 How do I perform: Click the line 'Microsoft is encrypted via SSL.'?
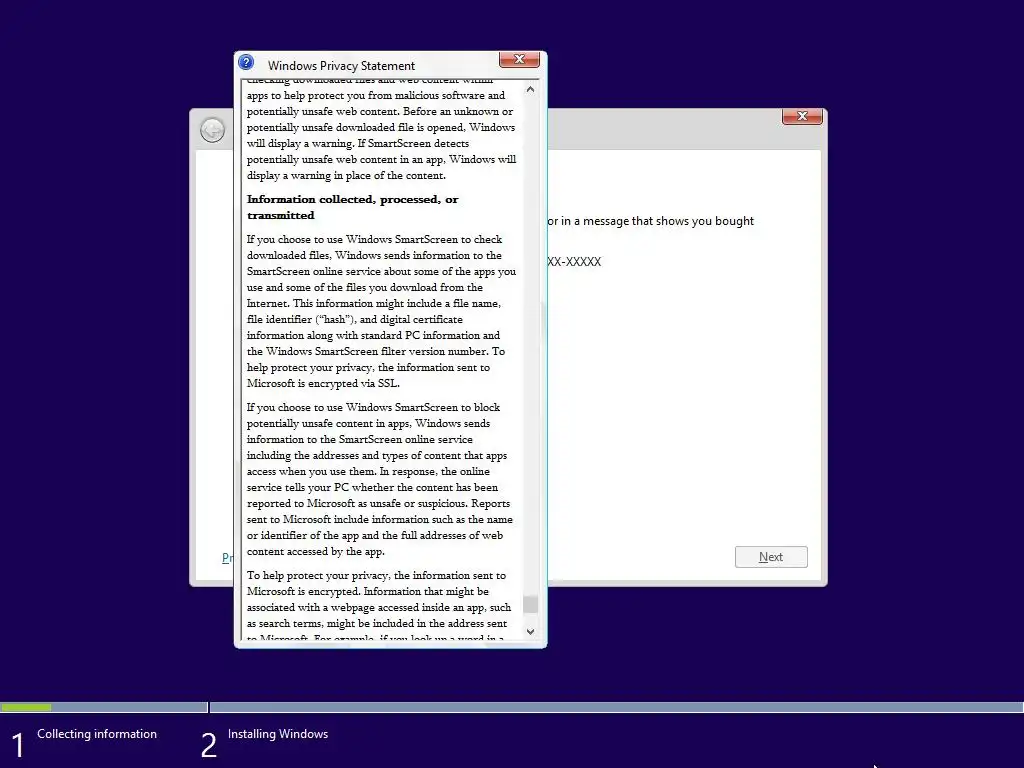point(323,383)
